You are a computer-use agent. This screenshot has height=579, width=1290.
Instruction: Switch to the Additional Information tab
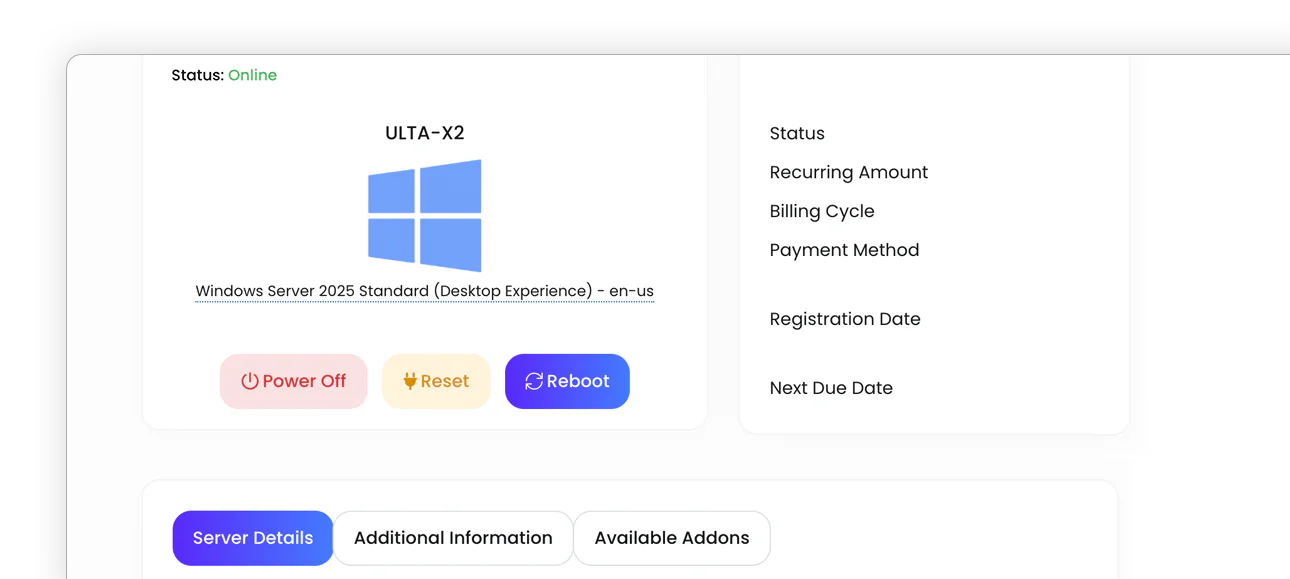[453, 537]
